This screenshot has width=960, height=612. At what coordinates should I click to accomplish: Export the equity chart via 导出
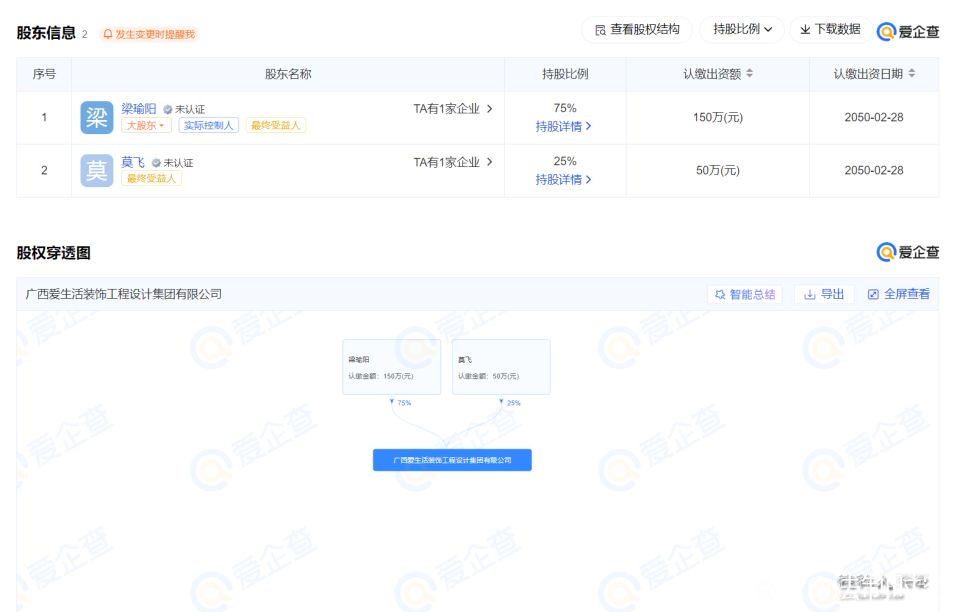pos(824,294)
